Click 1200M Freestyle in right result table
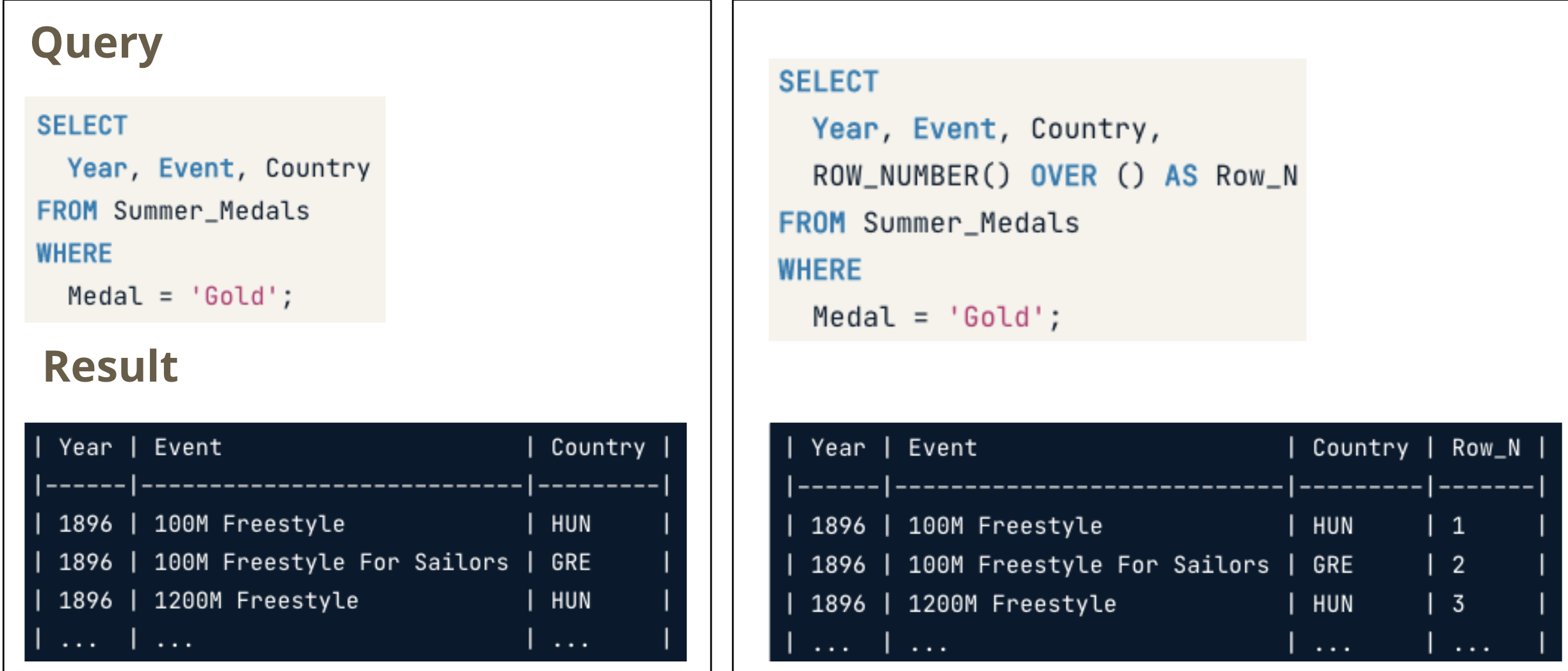 tap(1012, 604)
